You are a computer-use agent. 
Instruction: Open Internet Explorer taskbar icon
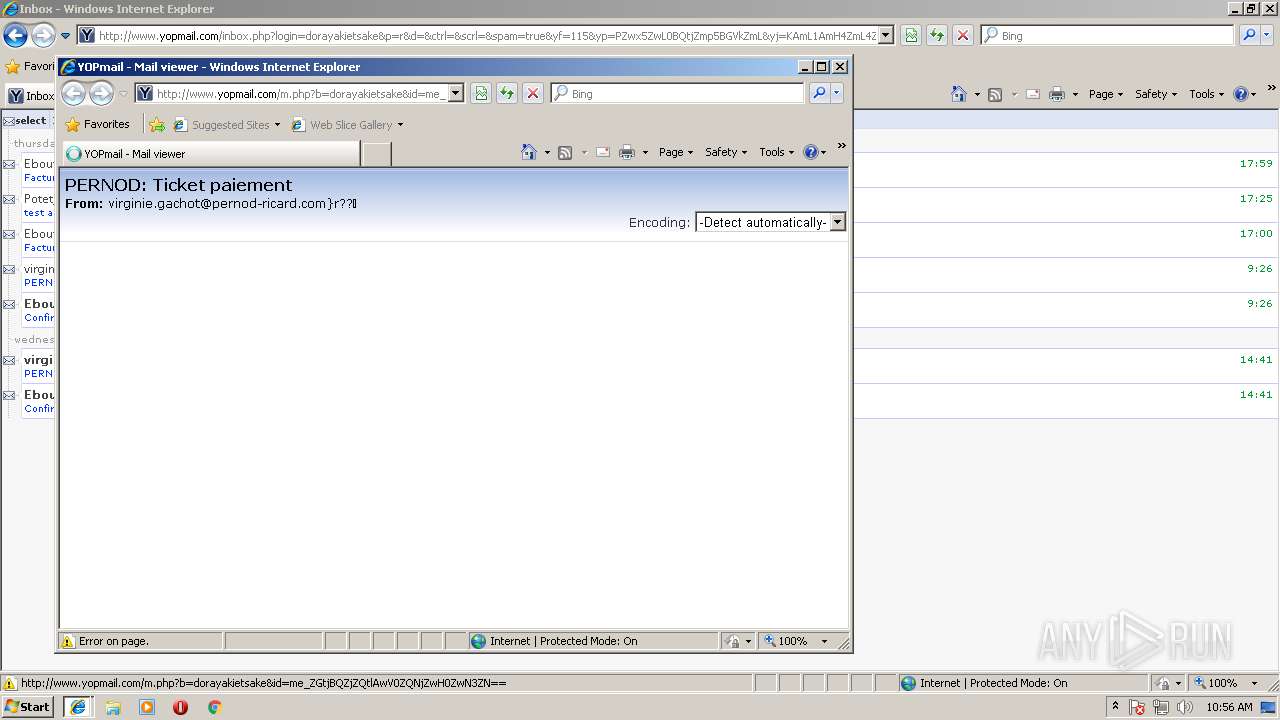coord(78,707)
